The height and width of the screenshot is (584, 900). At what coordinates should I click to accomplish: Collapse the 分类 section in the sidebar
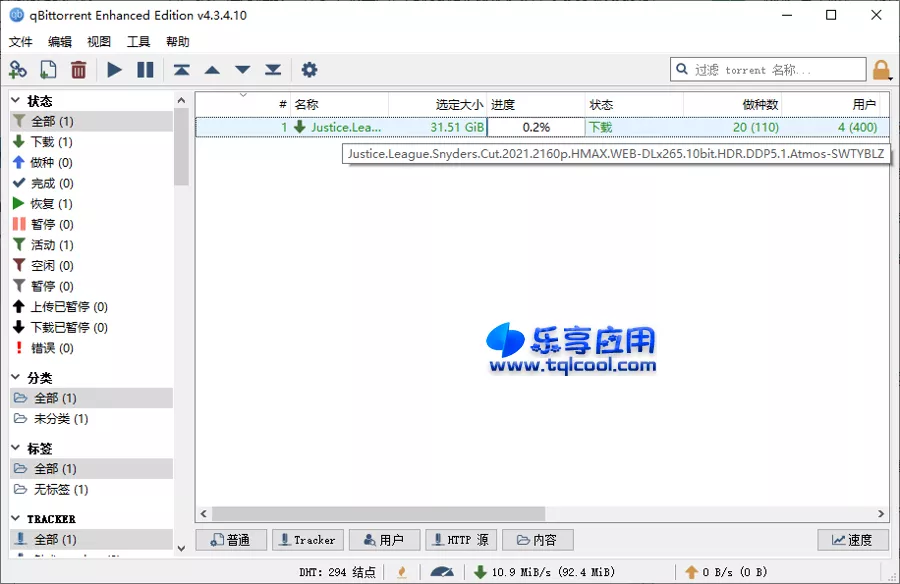coord(14,378)
